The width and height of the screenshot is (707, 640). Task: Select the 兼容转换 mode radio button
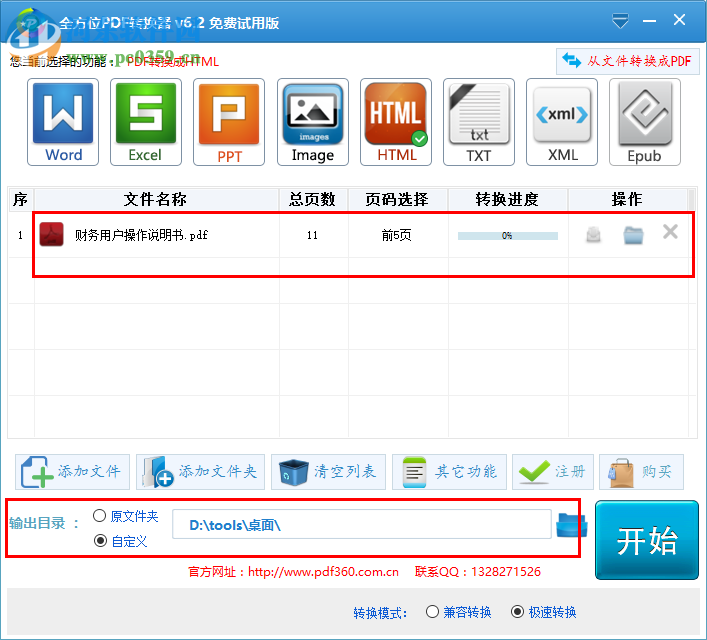pos(432,612)
